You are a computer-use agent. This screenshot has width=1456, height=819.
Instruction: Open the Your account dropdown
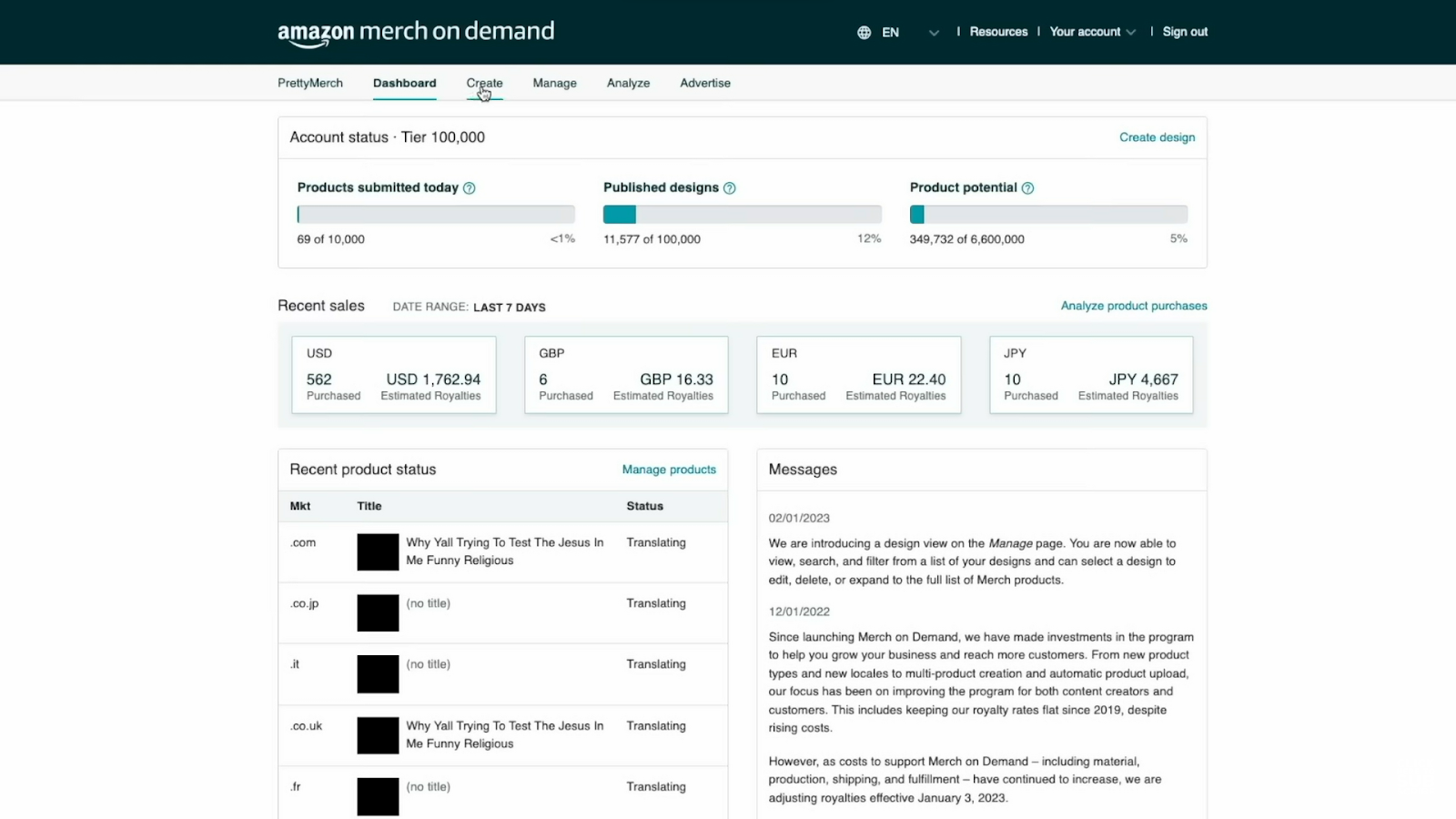click(x=1093, y=32)
